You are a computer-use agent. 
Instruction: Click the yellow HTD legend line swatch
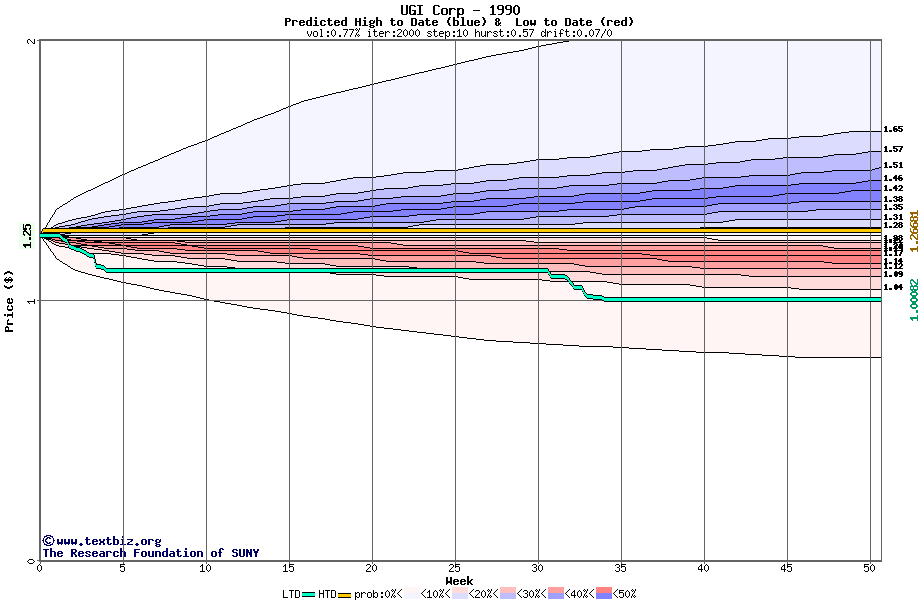point(345,595)
